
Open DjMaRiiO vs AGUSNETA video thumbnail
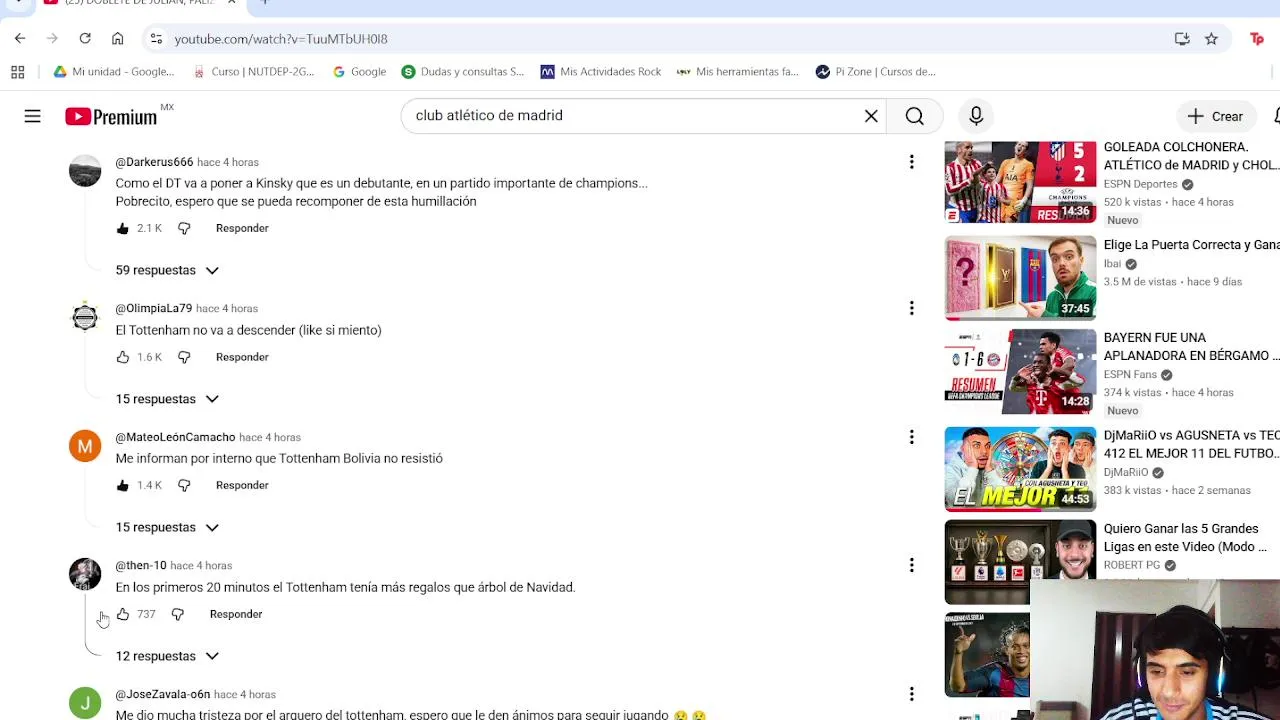[x=1020, y=469]
